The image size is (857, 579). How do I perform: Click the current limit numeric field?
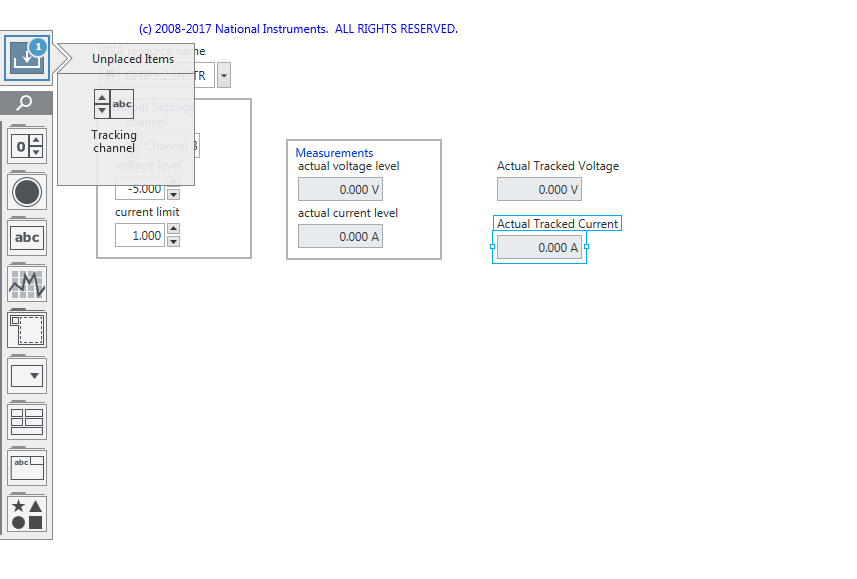point(139,235)
